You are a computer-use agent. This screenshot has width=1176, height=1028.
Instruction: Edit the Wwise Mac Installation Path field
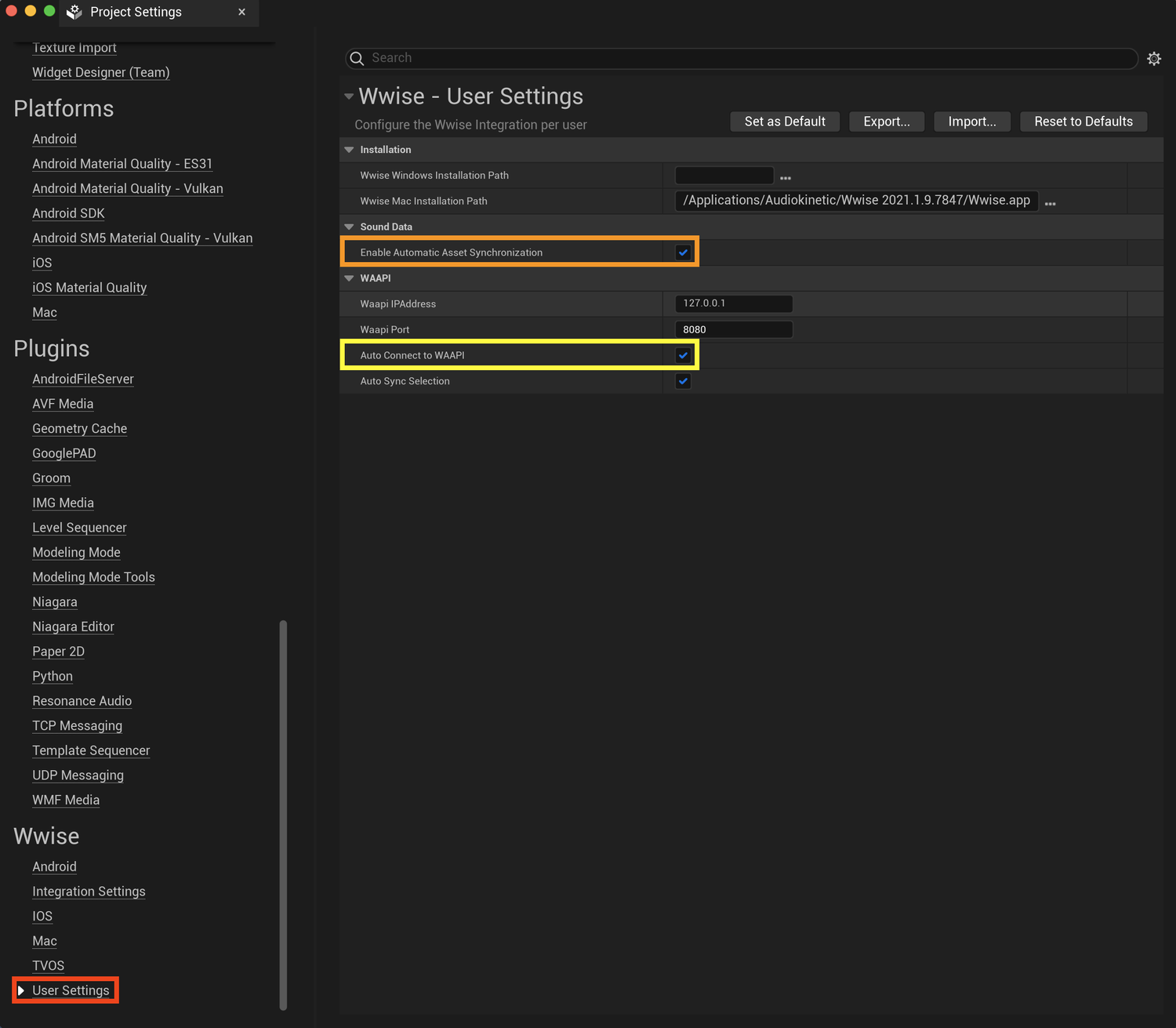click(x=856, y=201)
